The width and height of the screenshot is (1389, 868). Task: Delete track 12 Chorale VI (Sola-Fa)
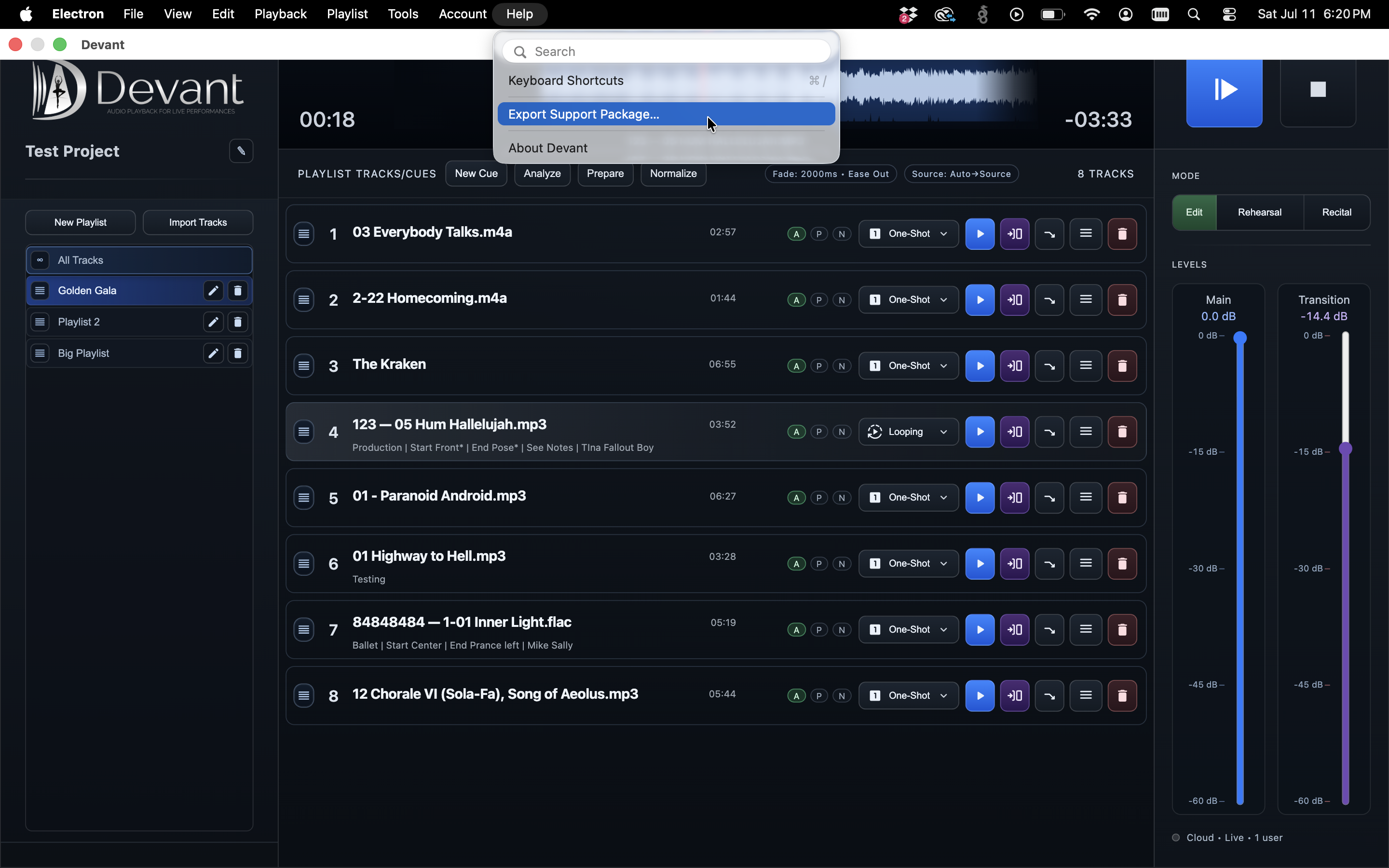click(x=1121, y=696)
